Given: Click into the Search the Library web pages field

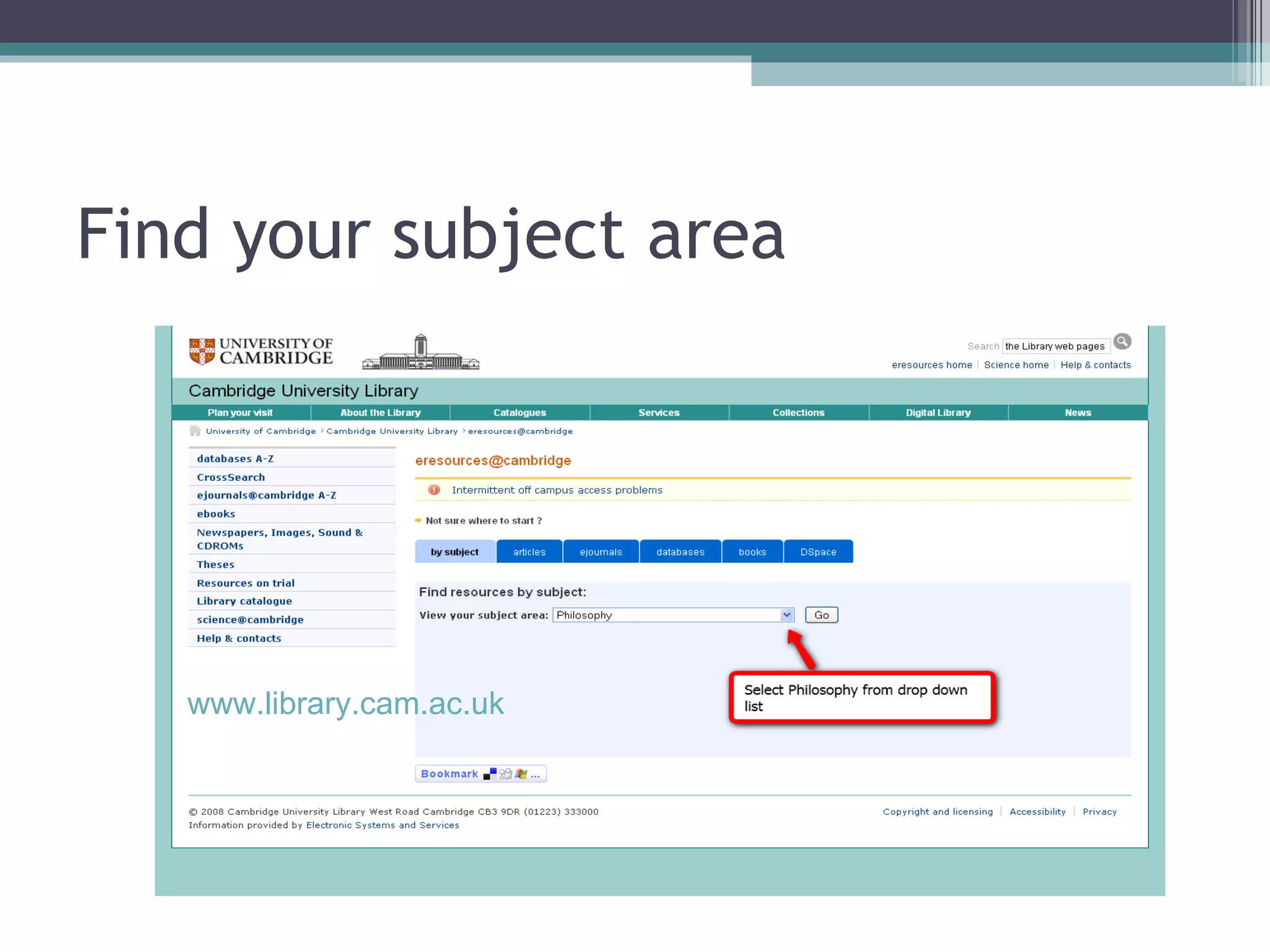Looking at the screenshot, I should point(1056,346).
